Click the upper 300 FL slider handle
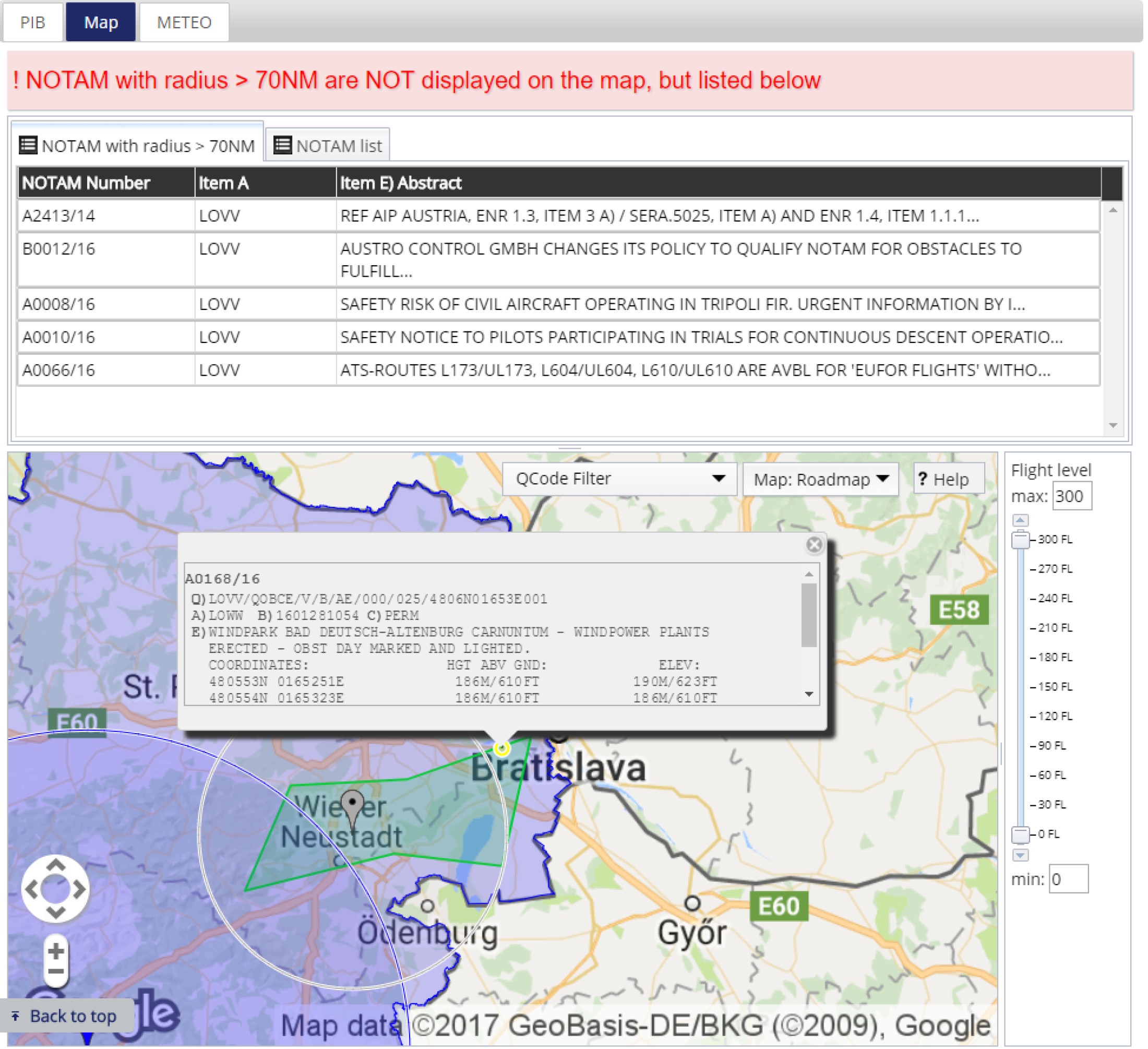The image size is (1148, 1049). tap(1020, 539)
